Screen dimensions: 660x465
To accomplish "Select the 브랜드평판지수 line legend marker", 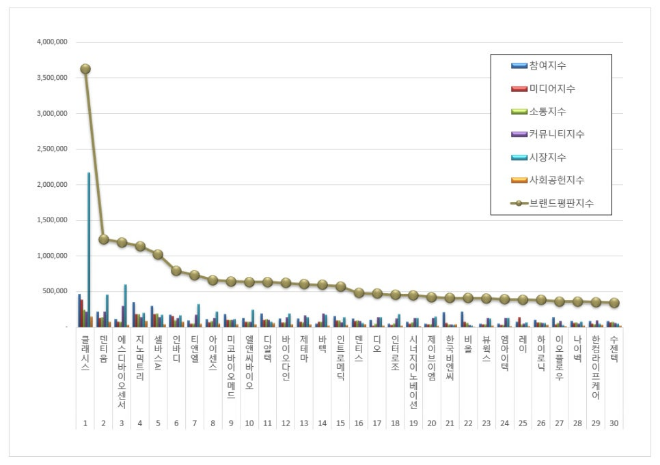I will coord(519,203).
